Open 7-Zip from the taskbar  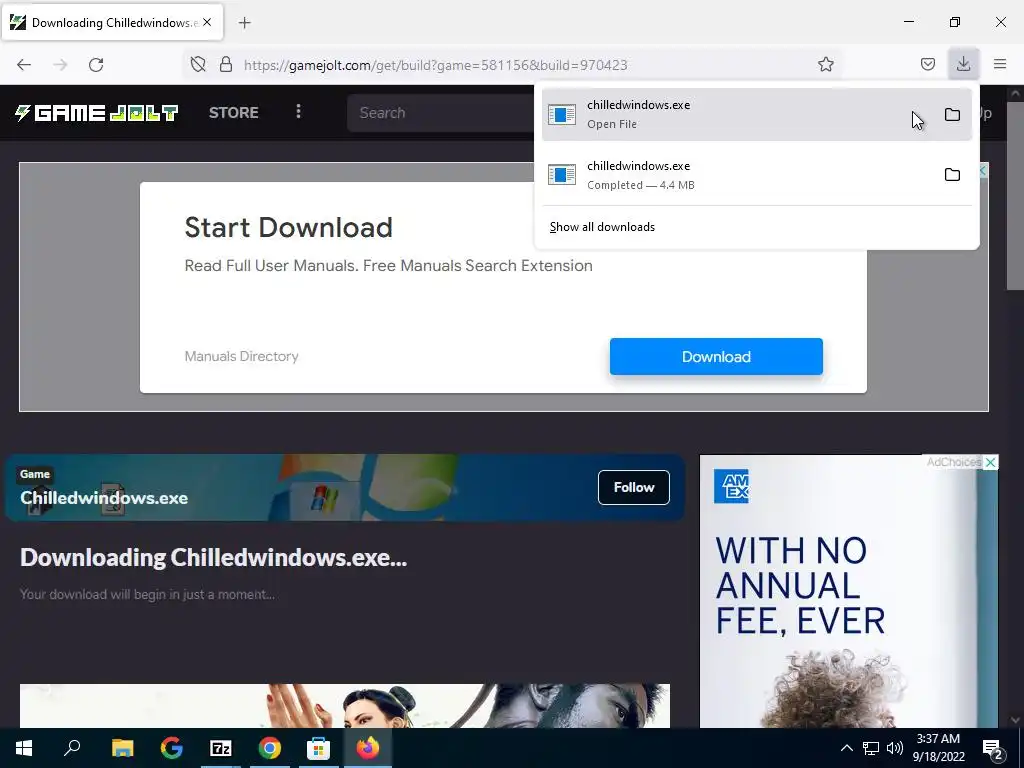[221, 748]
